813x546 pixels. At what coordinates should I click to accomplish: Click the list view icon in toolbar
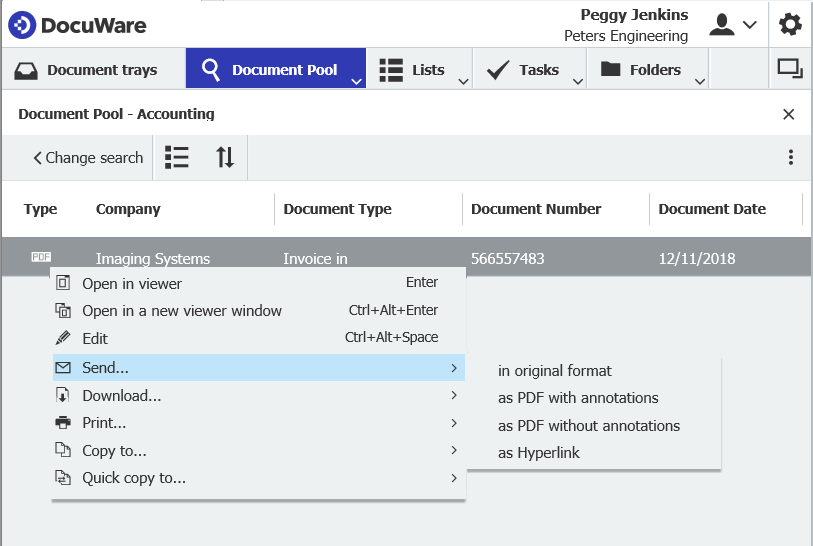pos(177,158)
